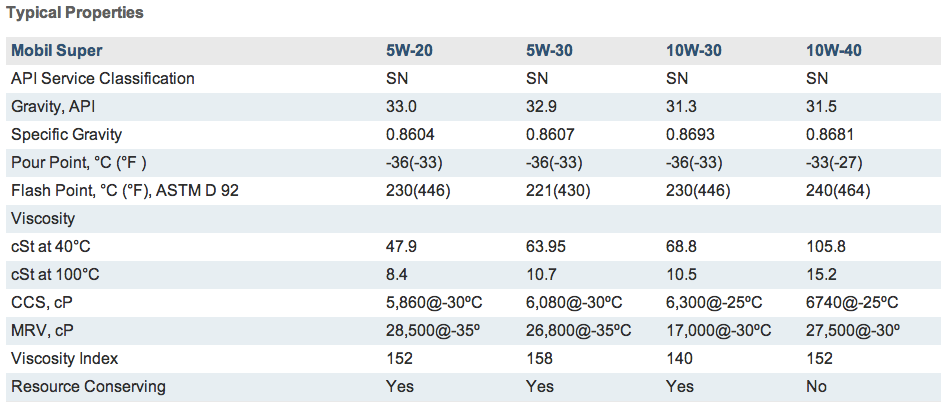Click flash point 221(430)
Image resolution: width=949 pixels, height=412 pixels.
pyautogui.click(x=558, y=191)
